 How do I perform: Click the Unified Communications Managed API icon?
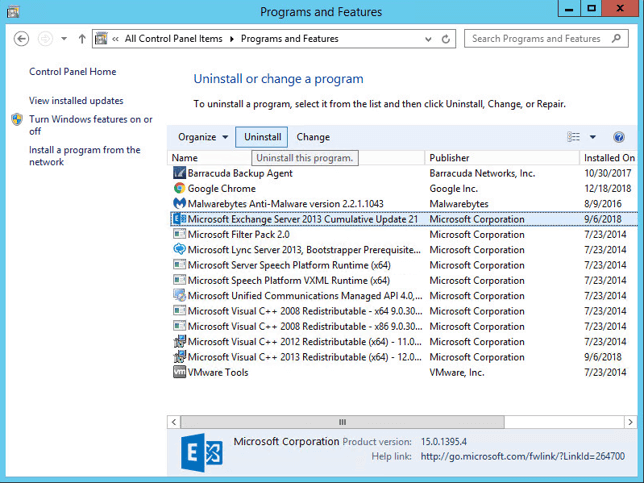[179, 295]
